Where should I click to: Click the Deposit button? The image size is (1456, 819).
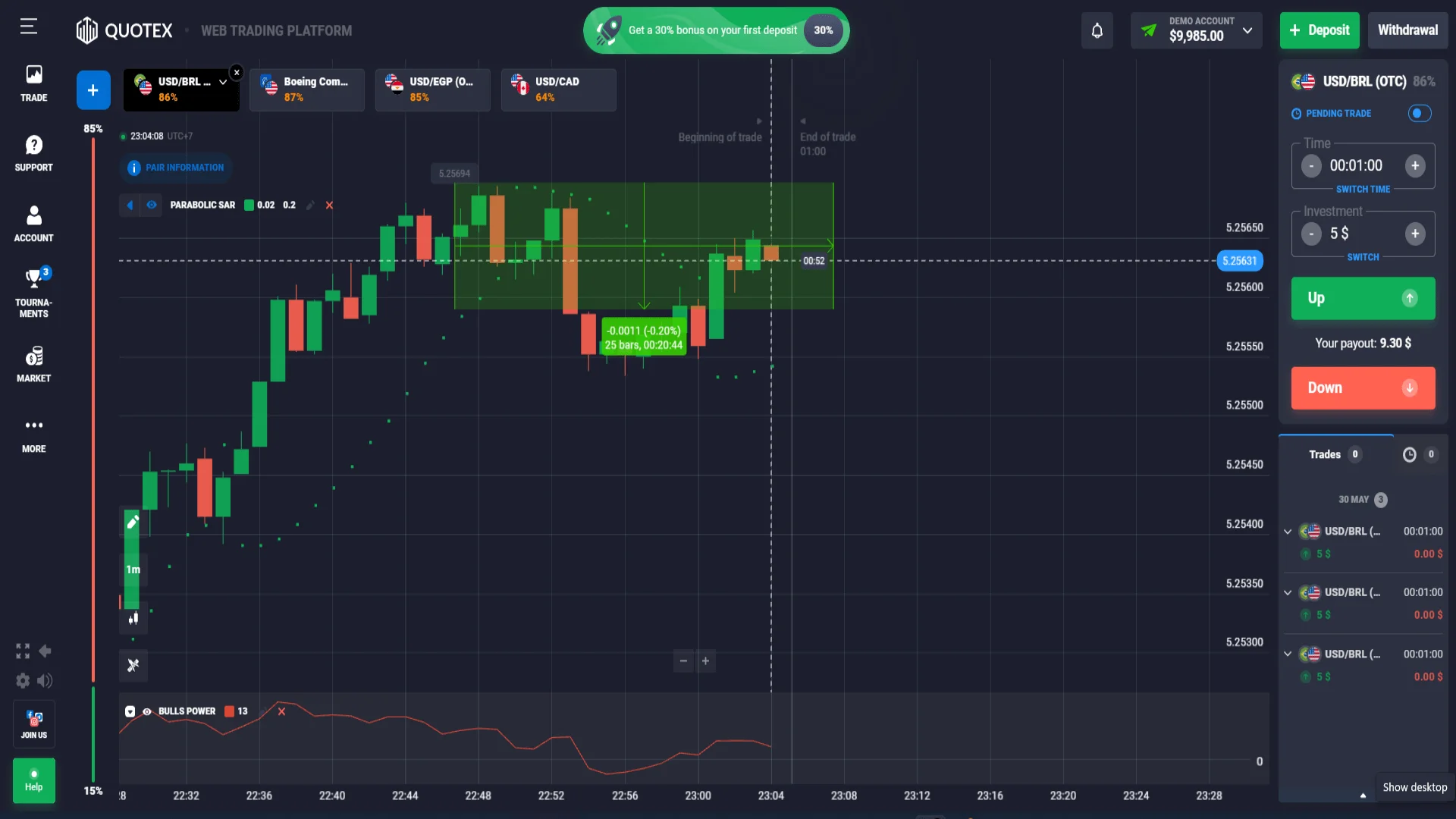(x=1319, y=30)
